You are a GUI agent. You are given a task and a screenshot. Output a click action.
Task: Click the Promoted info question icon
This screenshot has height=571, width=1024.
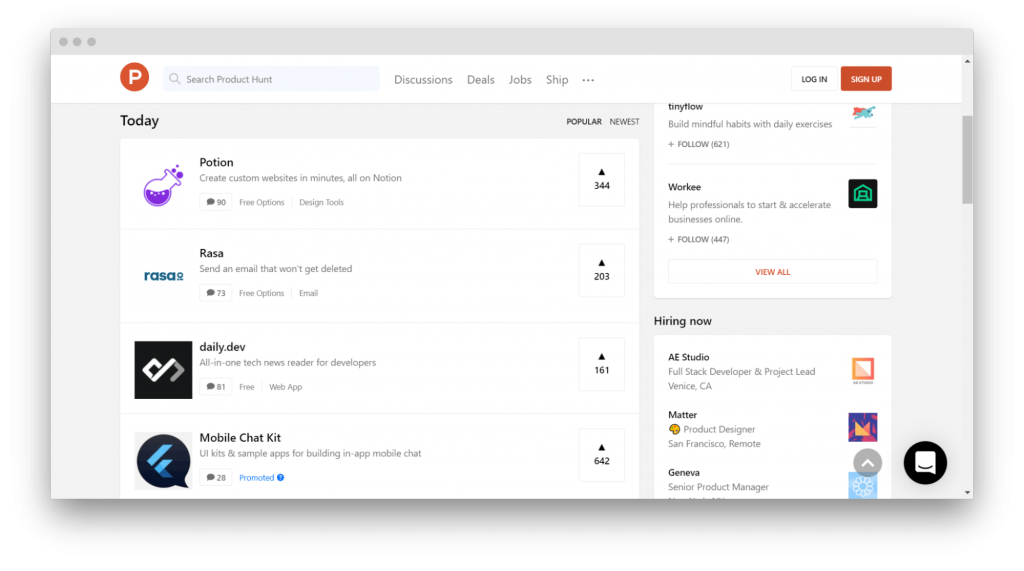pyautogui.click(x=281, y=478)
